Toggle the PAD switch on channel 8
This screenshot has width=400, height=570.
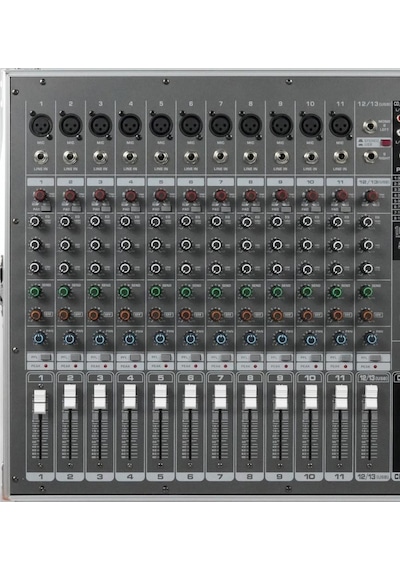tap(256, 208)
